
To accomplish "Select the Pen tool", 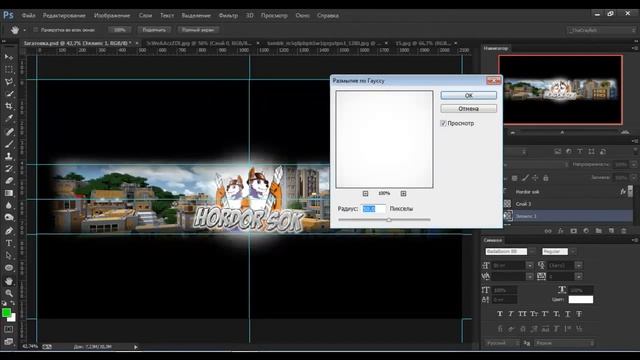I will tap(9, 231).
